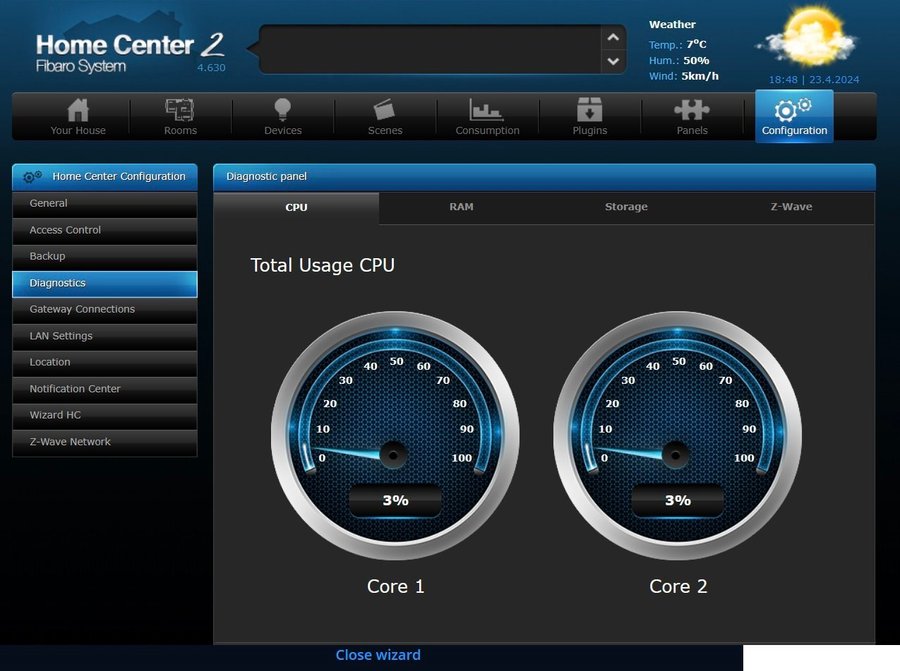The width and height of the screenshot is (900, 671).
Task: Open the Scenes clapperboard icon
Action: tap(385, 109)
